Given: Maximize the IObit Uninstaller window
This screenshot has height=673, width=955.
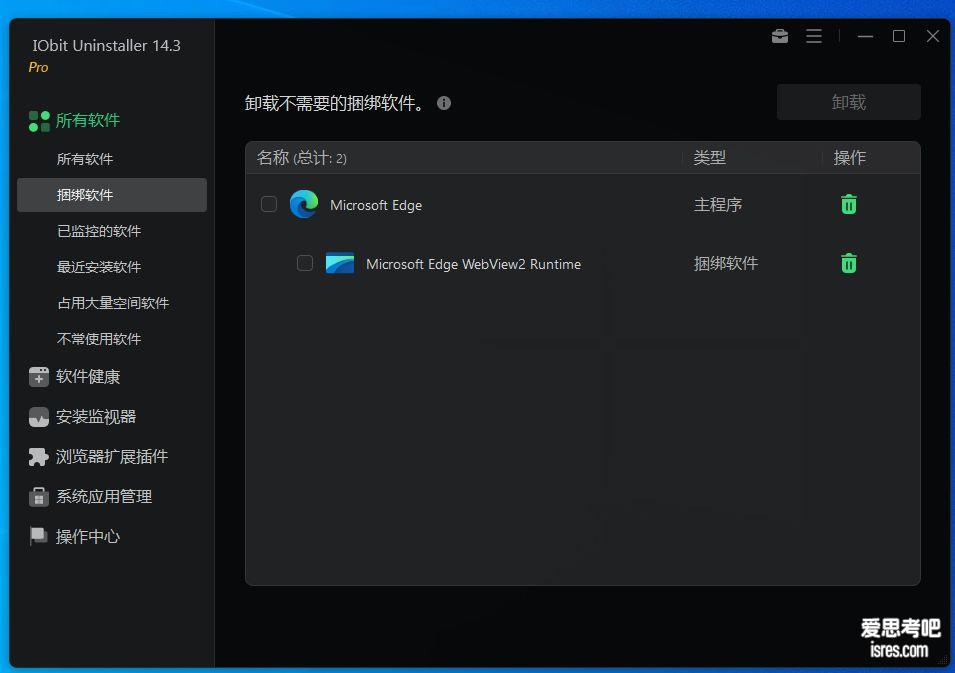Looking at the screenshot, I should [899, 36].
